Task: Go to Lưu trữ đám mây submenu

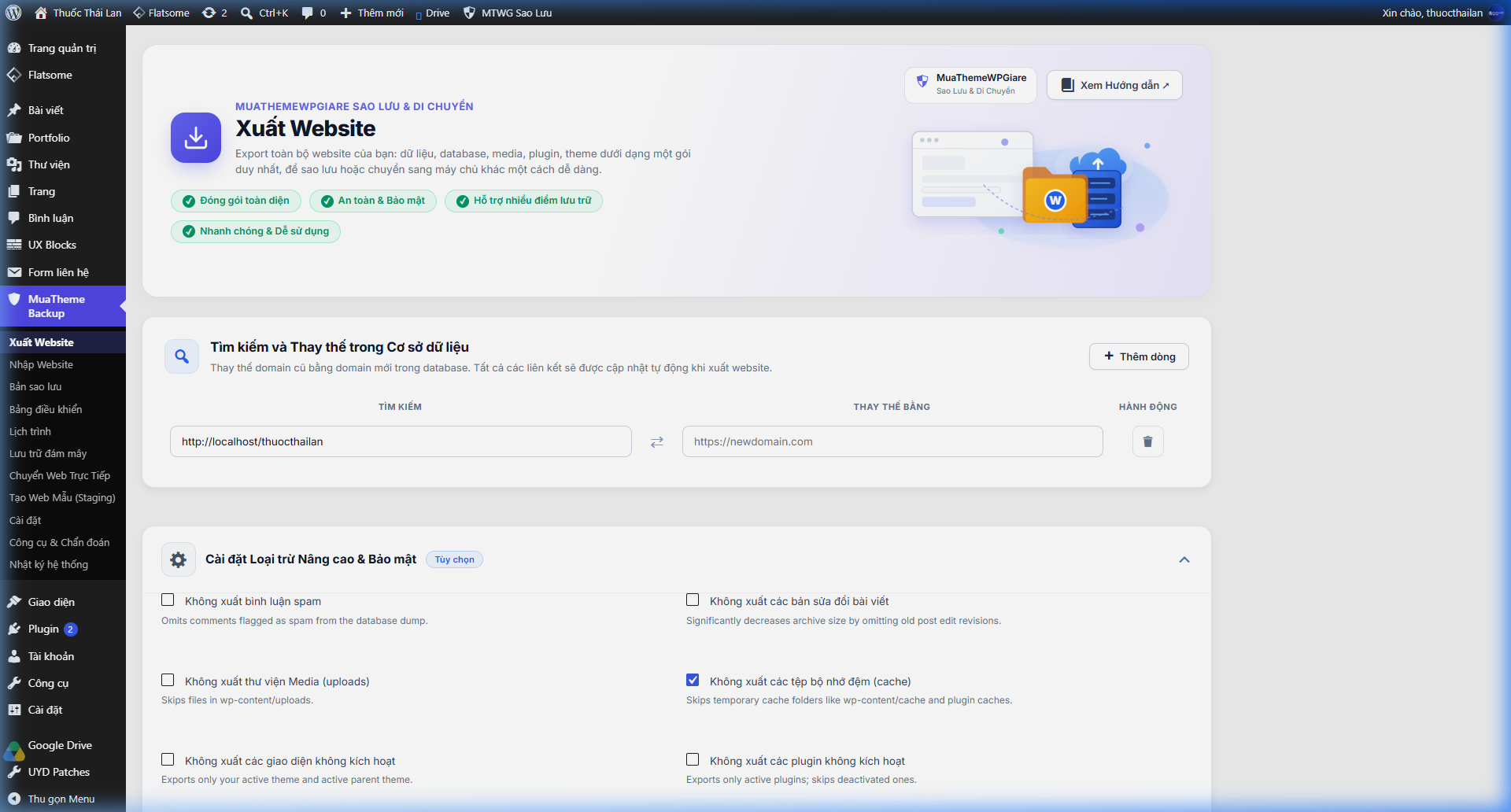Action: point(48,453)
